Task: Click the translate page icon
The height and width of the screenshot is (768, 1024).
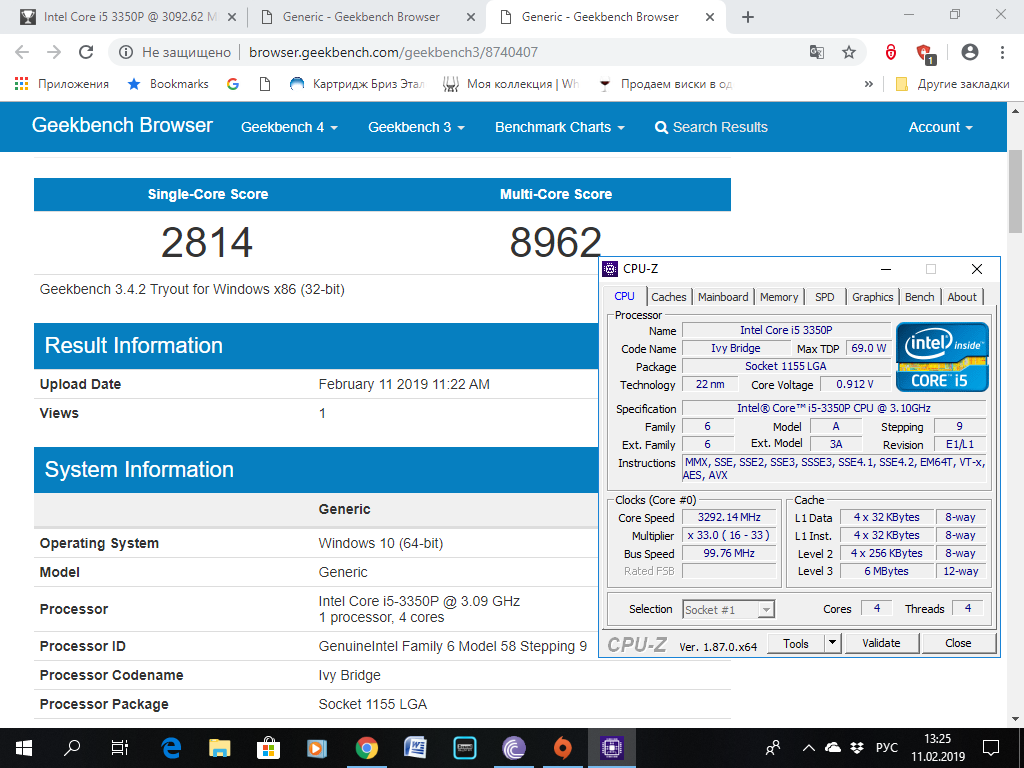Action: (x=816, y=52)
